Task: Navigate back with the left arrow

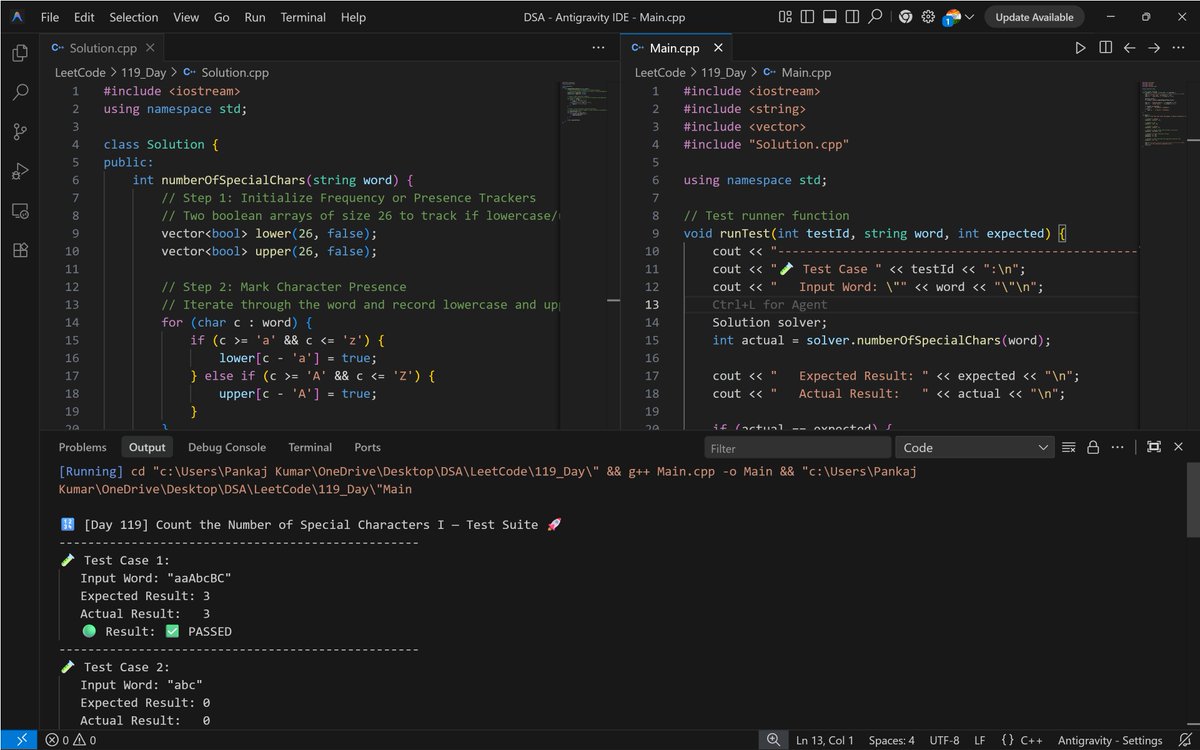Action: (1130, 48)
